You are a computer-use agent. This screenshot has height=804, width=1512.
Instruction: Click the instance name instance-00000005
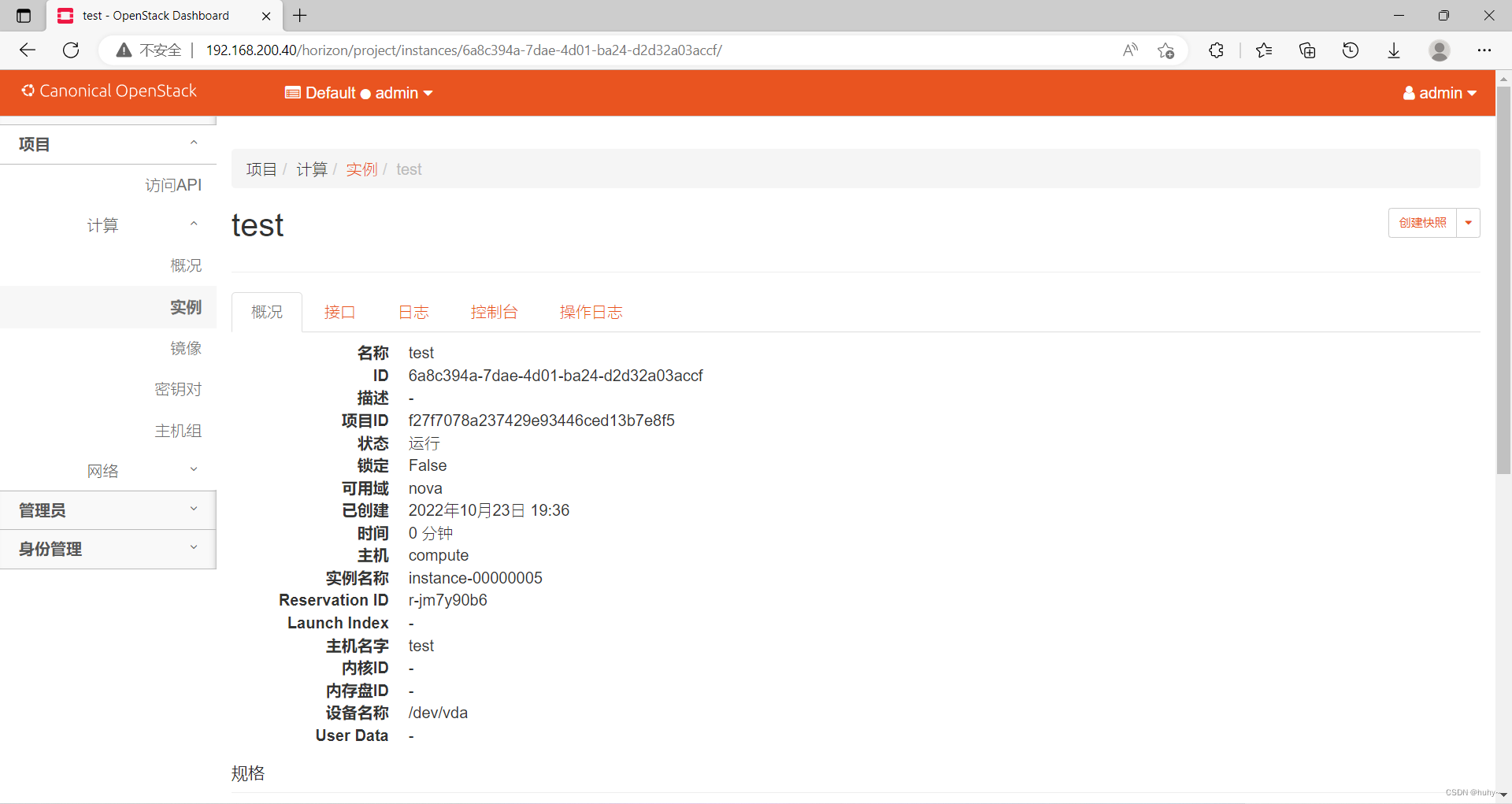[475, 578]
